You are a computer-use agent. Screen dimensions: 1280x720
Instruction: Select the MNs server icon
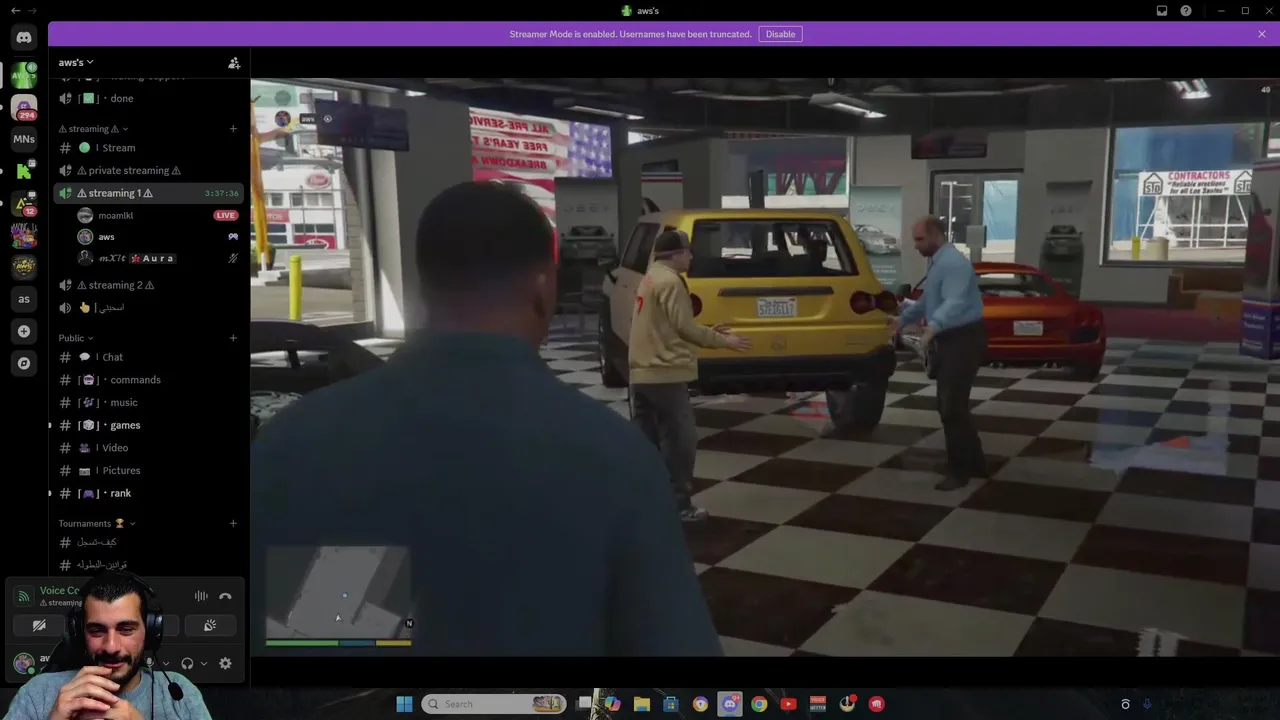coord(24,139)
